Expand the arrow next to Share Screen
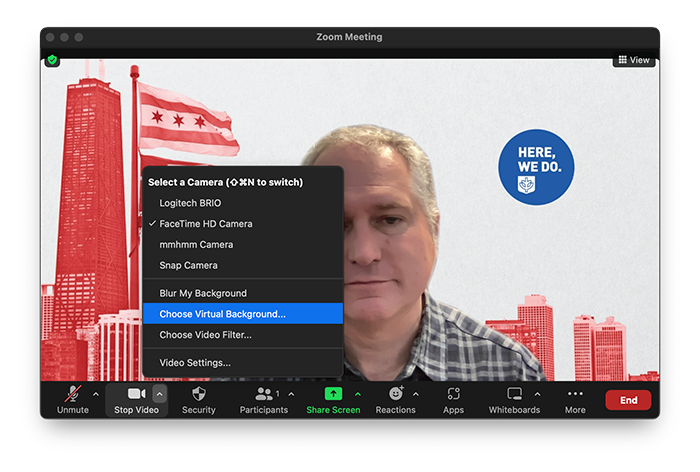Screen dimensions: 700x472 click(x=357, y=394)
